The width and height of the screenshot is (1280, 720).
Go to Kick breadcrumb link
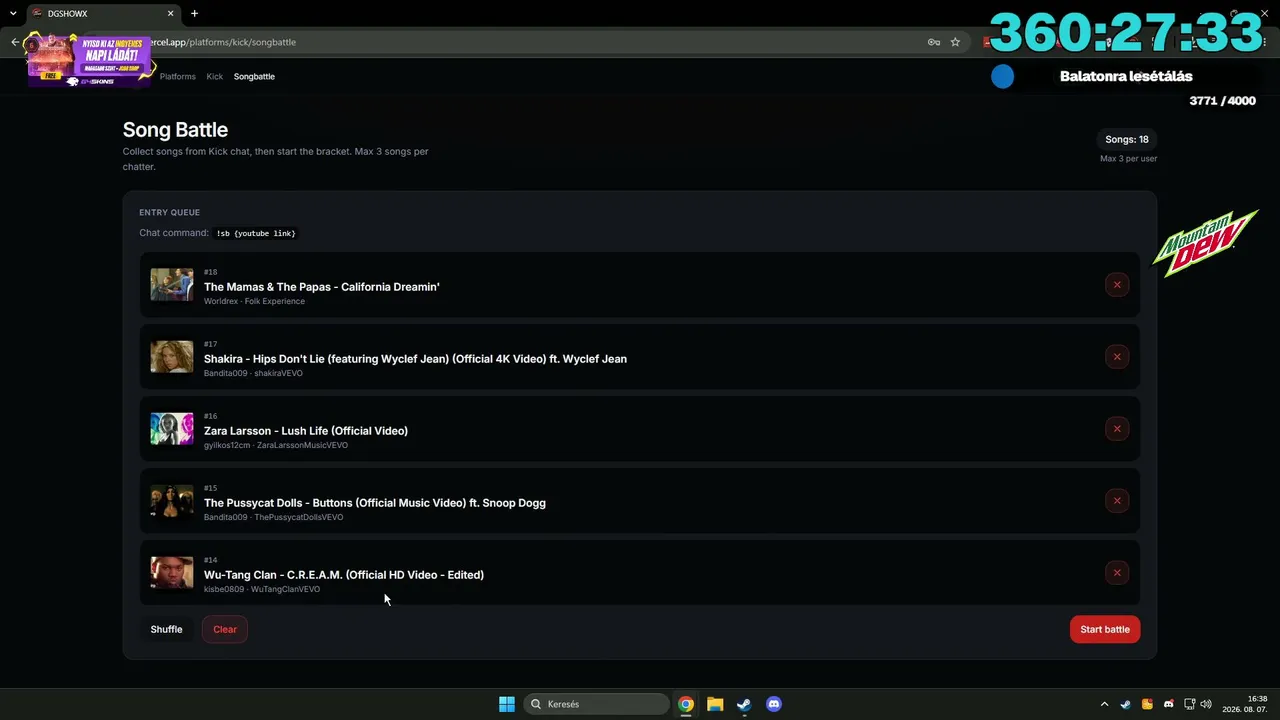(x=215, y=76)
